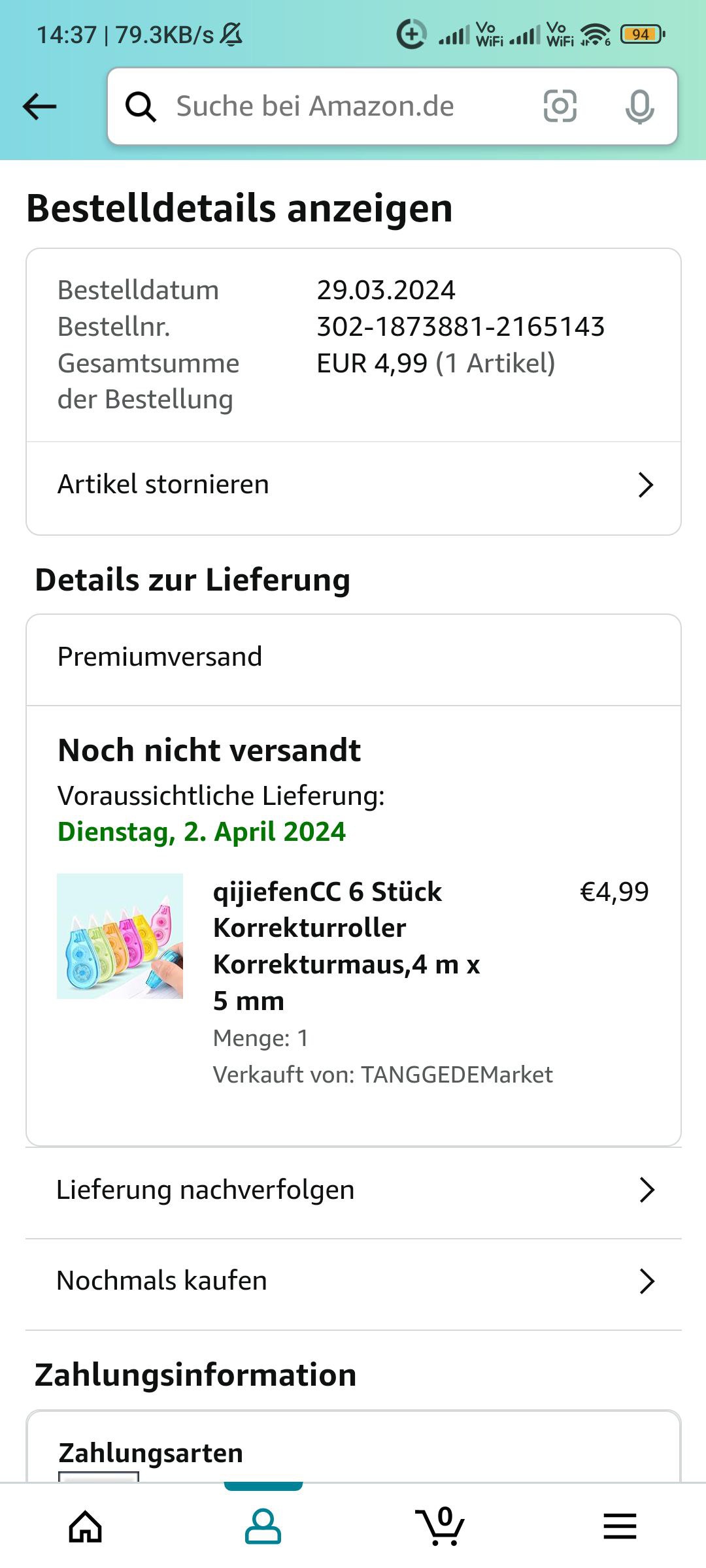Open the hamburger menu icon

pyautogui.click(x=620, y=1526)
